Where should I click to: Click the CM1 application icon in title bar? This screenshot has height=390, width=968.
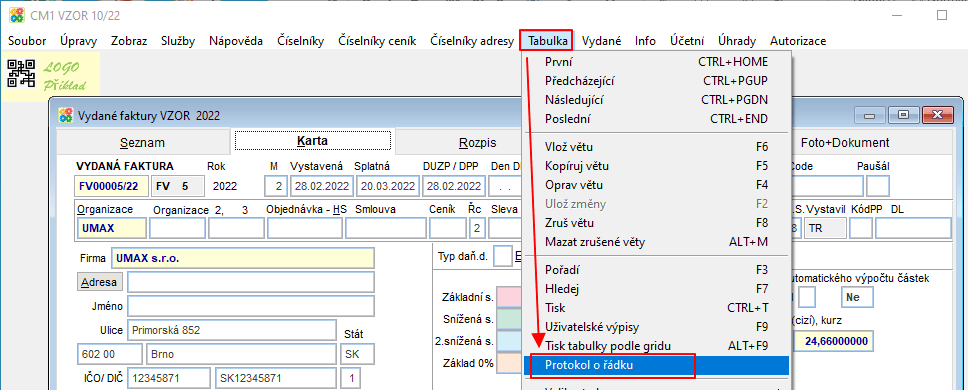pos(15,15)
